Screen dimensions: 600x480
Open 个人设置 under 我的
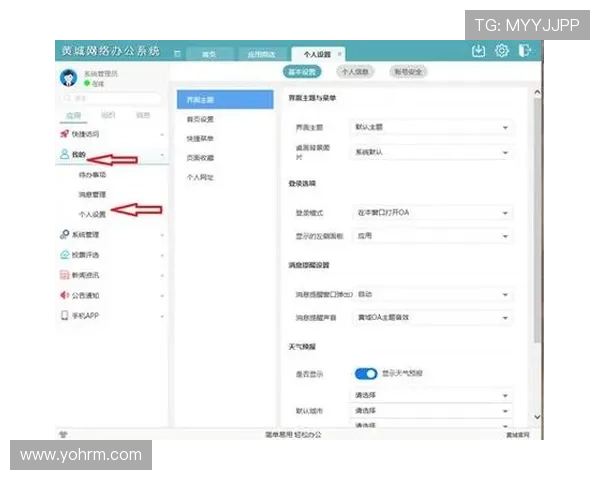(92, 214)
